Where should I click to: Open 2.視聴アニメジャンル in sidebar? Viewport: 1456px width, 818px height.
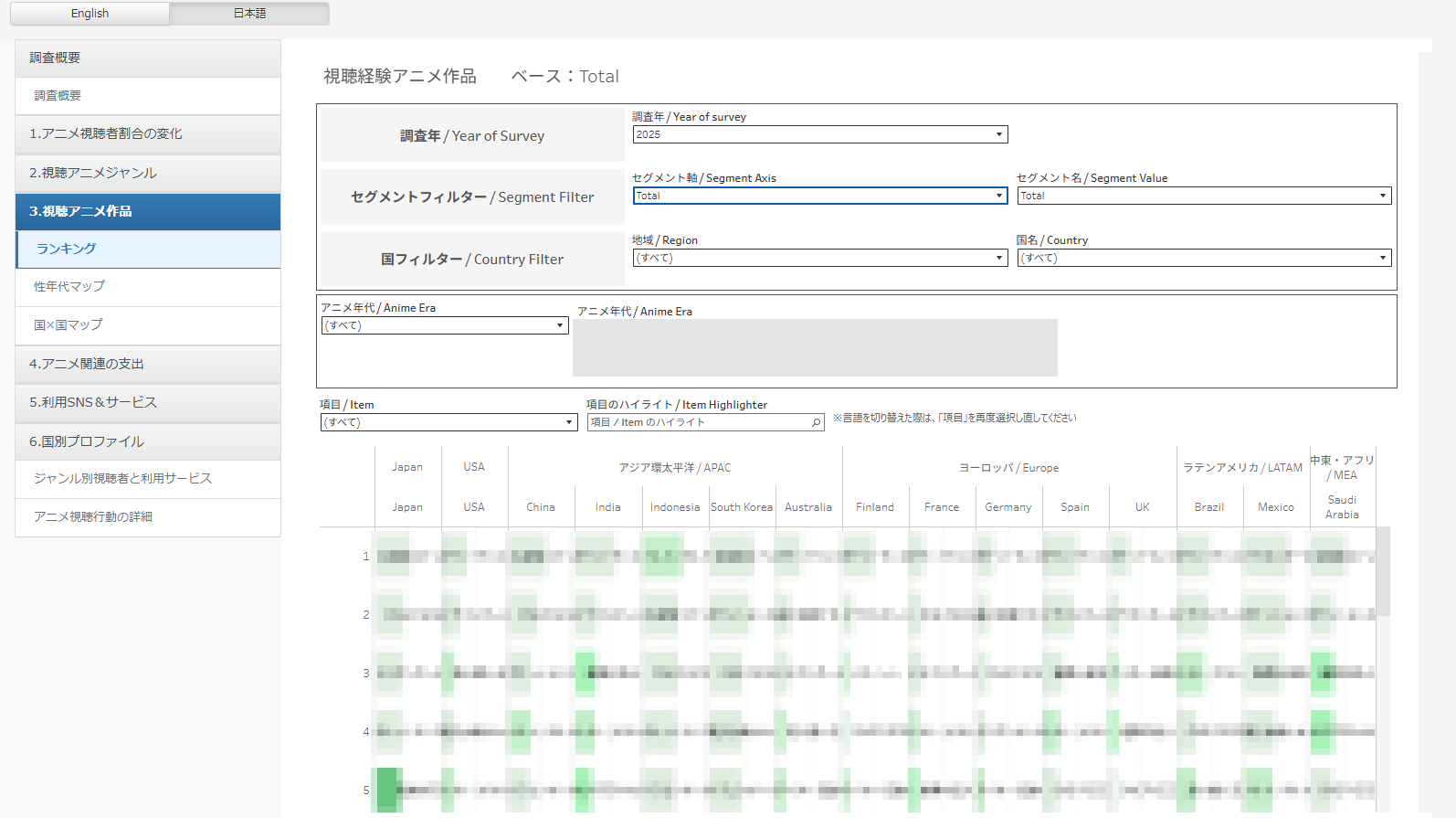[x=148, y=173]
